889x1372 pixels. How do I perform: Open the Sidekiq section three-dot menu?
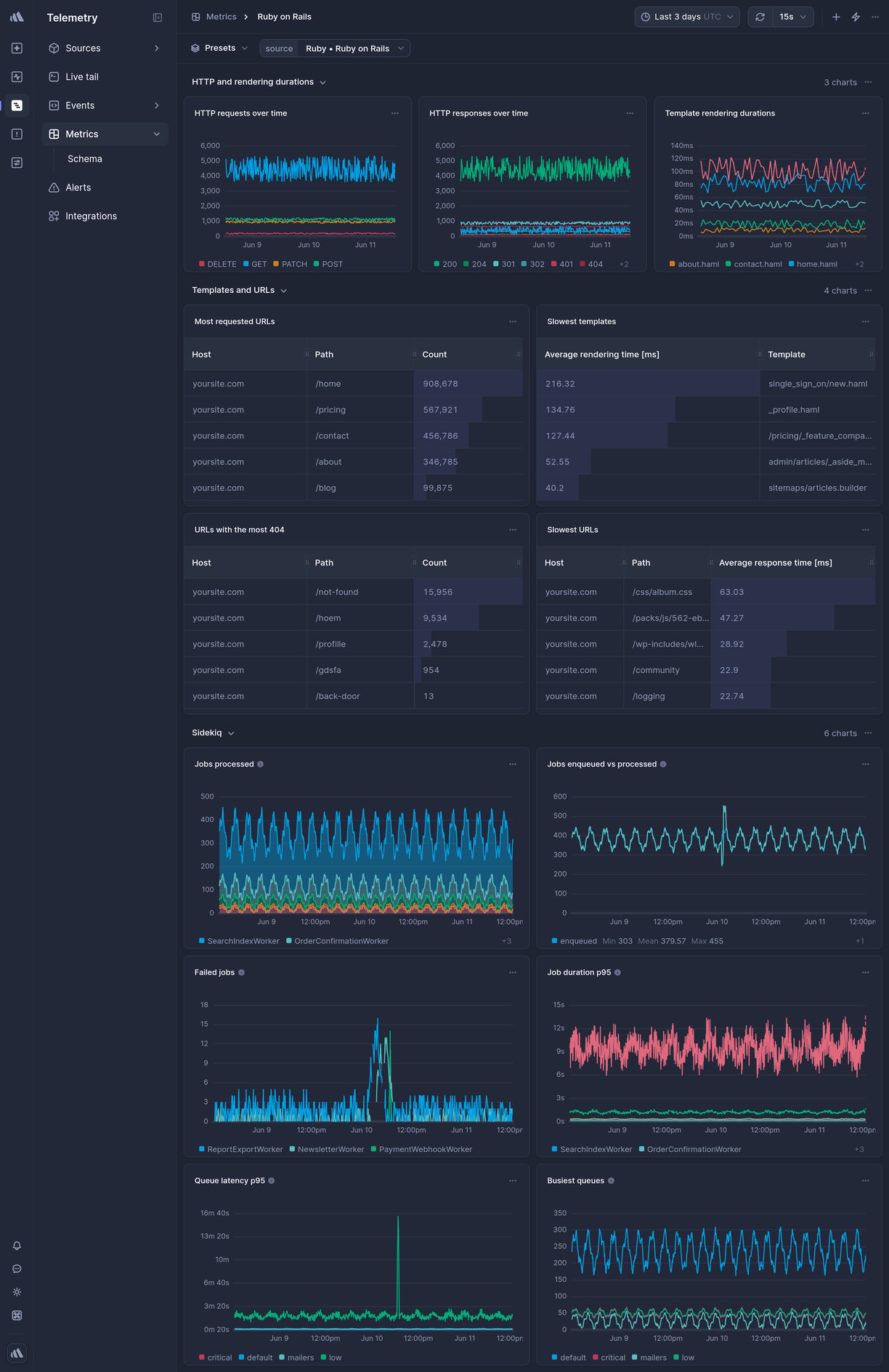(869, 733)
